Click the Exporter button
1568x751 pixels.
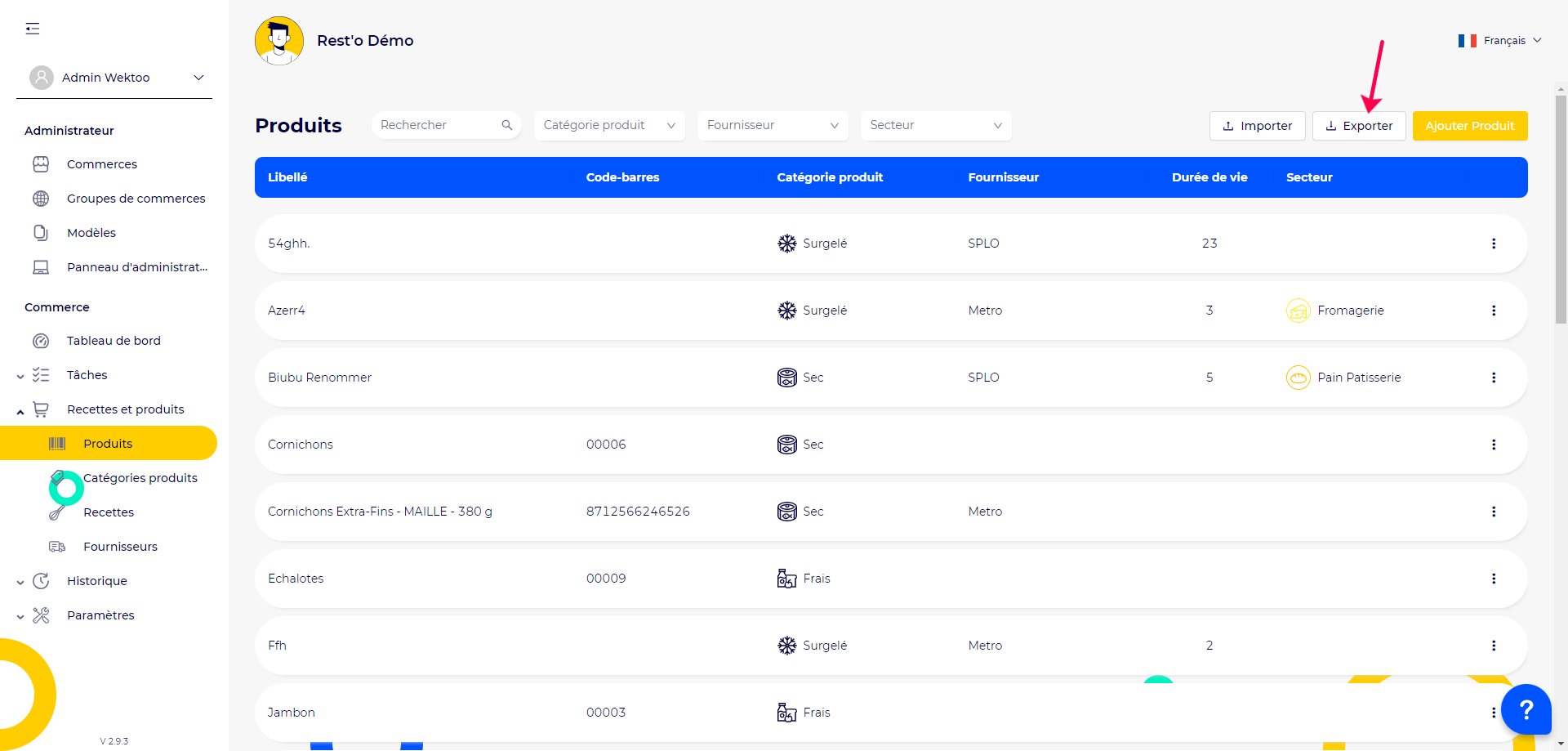pos(1359,126)
